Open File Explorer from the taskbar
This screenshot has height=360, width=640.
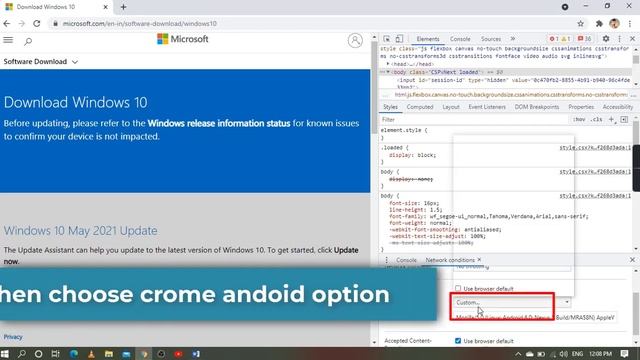coord(109,354)
